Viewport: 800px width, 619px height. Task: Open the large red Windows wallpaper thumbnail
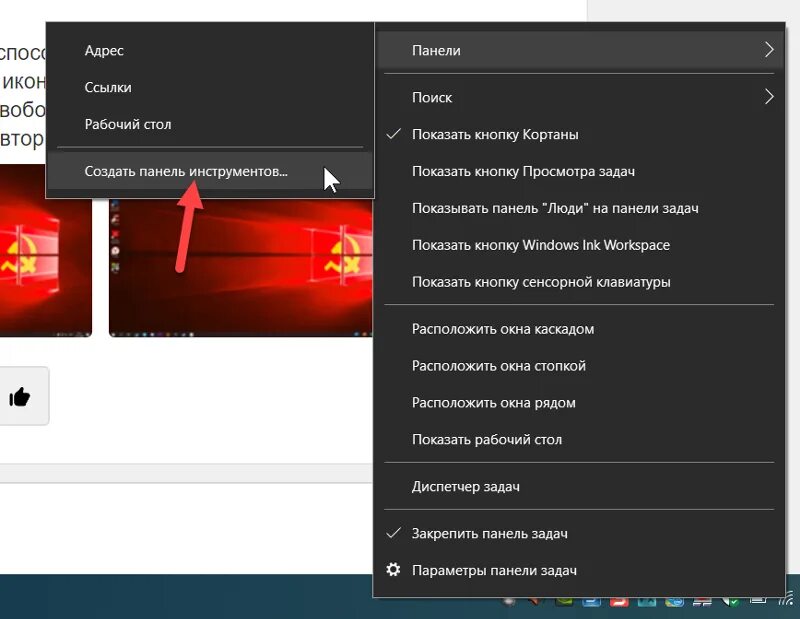click(241, 267)
